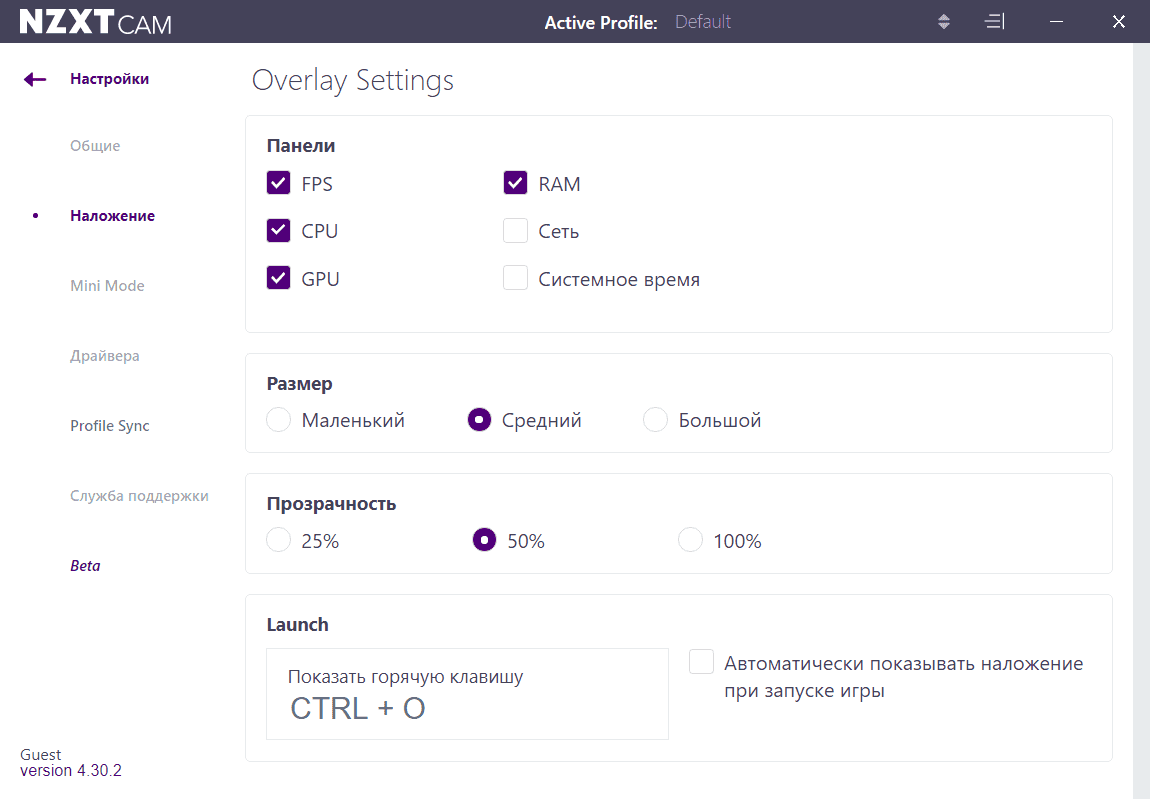Uncheck the RAM panel checkbox
Image resolution: width=1150 pixels, height=800 pixels.
(x=515, y=183)
